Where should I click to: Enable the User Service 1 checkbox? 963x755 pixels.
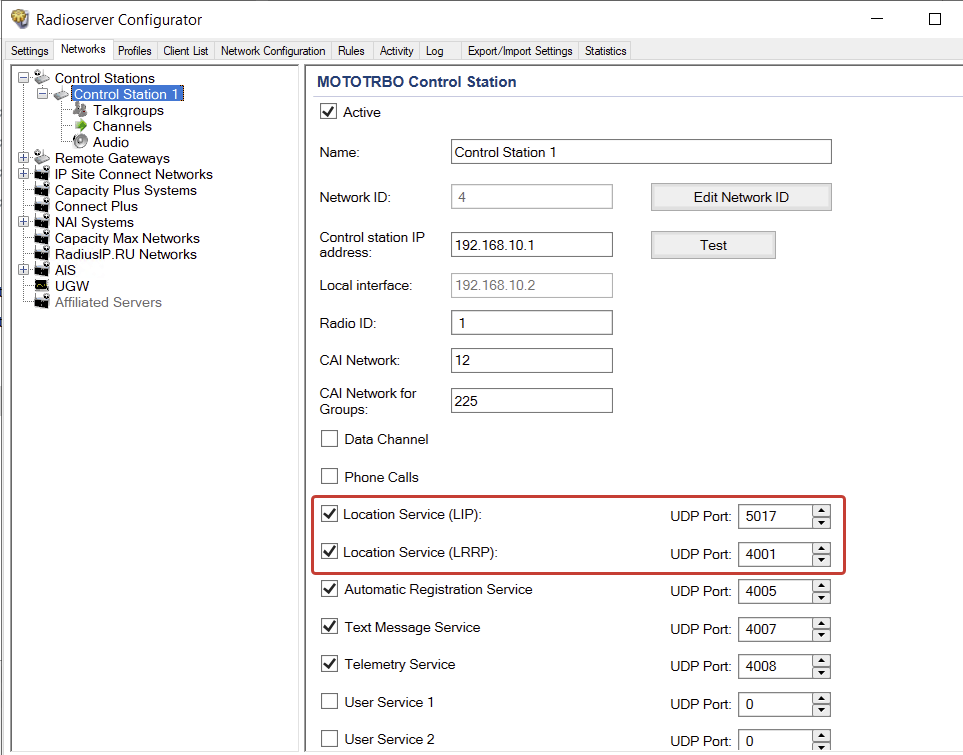click(x=329, y=702)
